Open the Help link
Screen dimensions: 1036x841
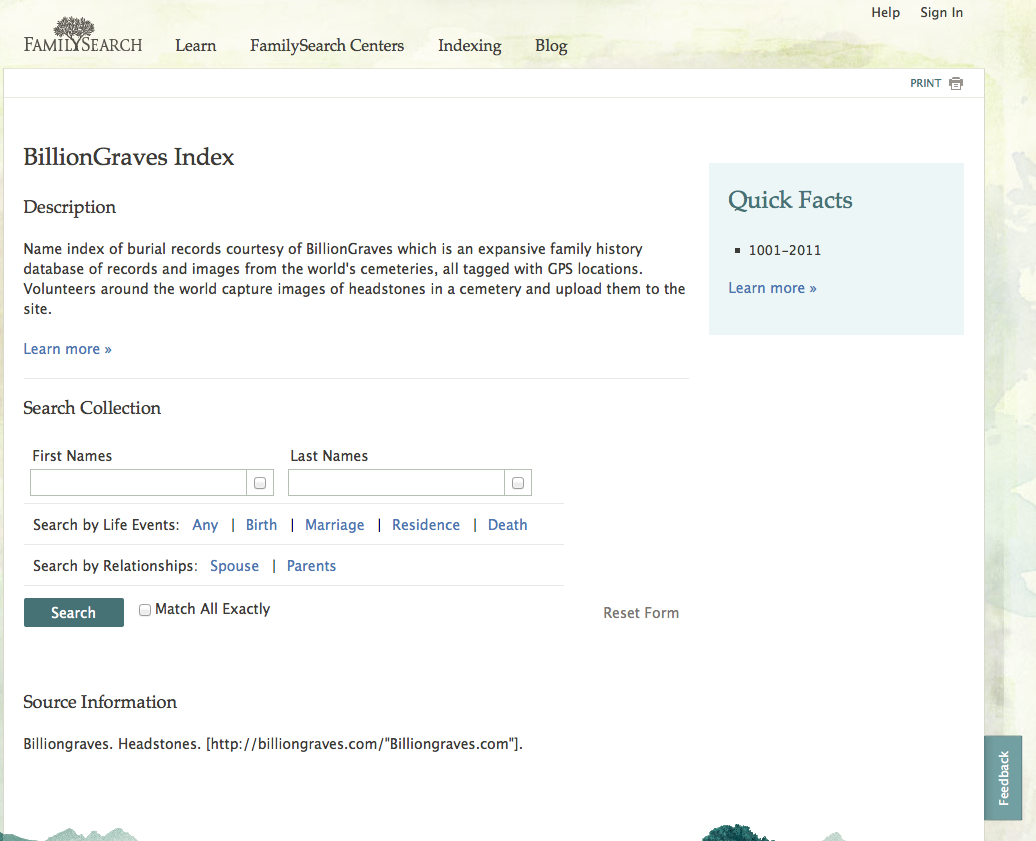point(885,13)
